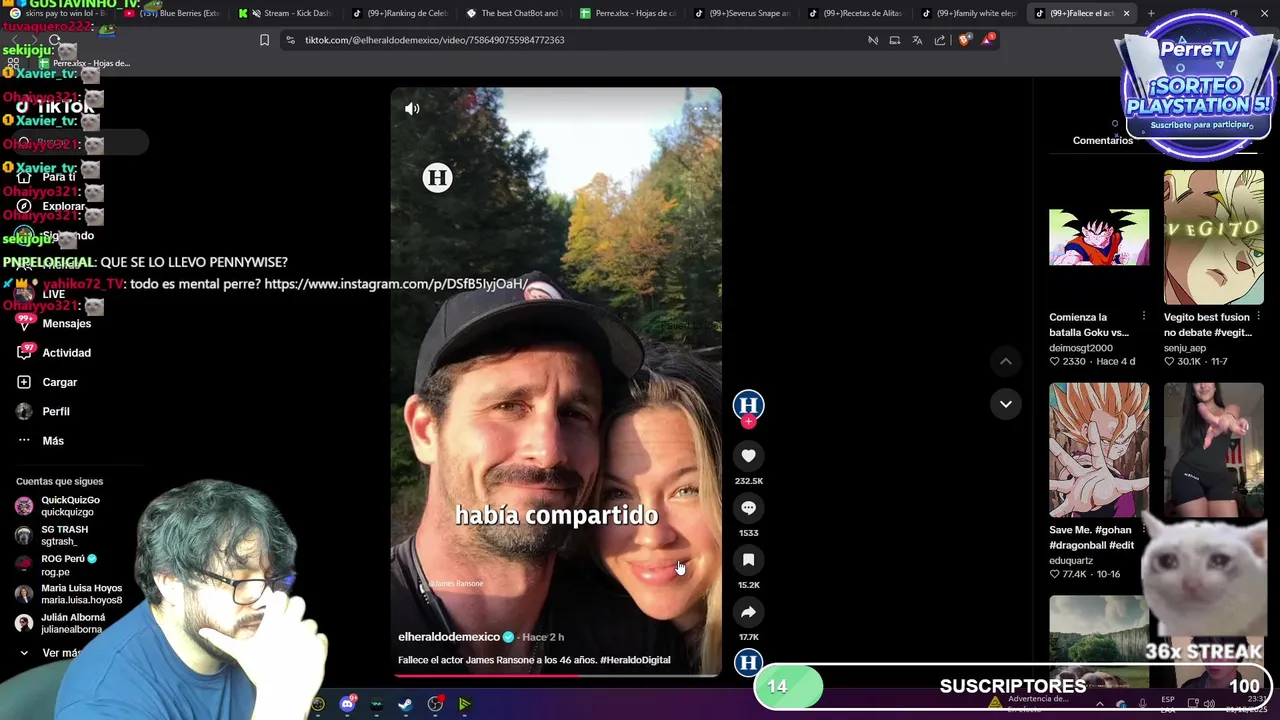Click the share arrow icon by the video
The image size is (1280, 720).
click(x=748, y=612)
